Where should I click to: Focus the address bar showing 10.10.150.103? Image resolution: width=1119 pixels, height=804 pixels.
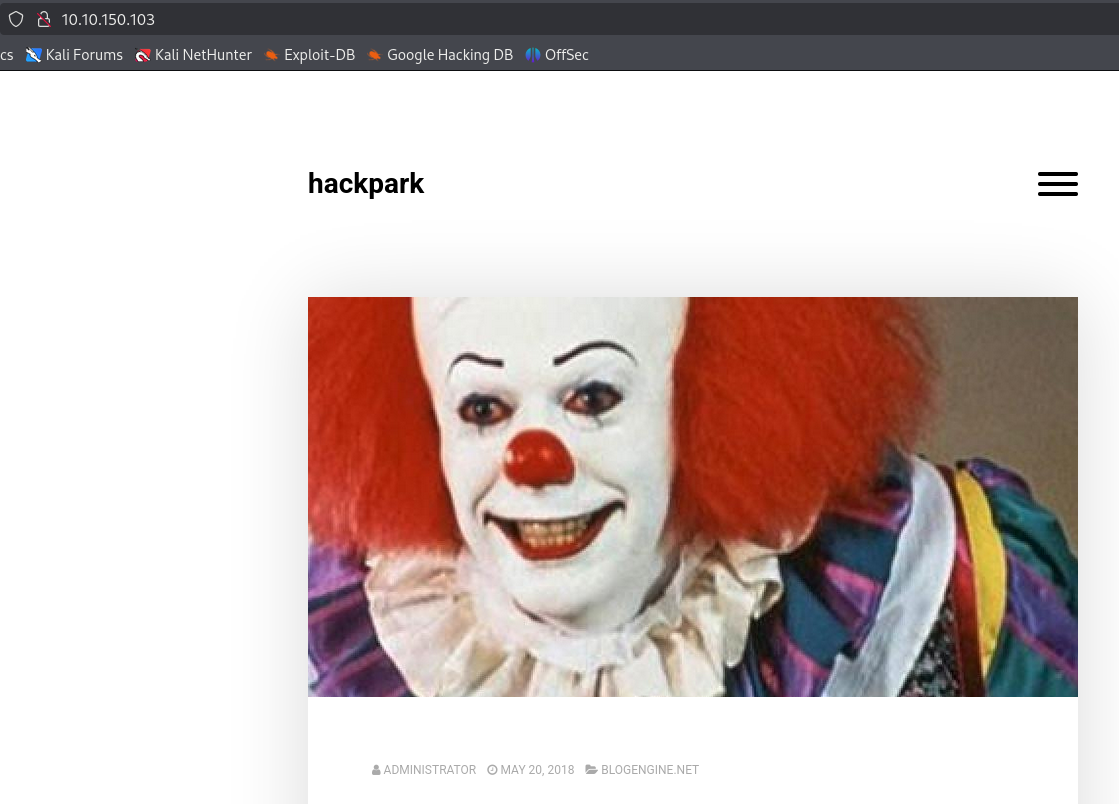point(400,19)
